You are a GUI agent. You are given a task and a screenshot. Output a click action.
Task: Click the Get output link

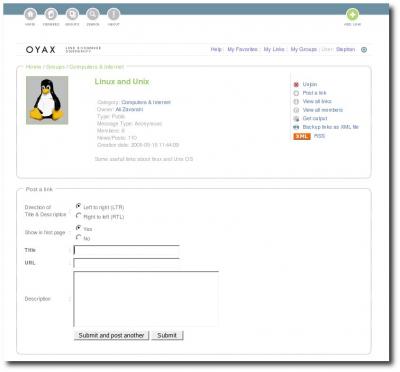click(315, 119)
